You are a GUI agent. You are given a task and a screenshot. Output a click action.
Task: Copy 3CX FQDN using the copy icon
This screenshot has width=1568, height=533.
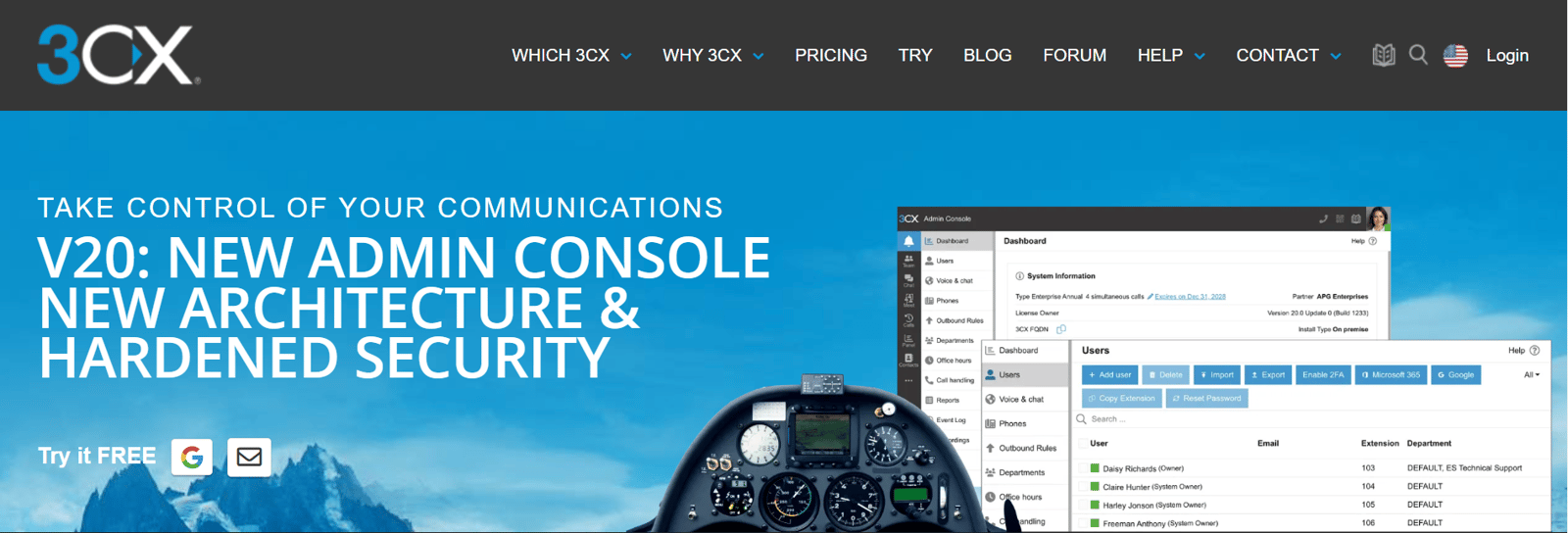[x=1060, y=329]
